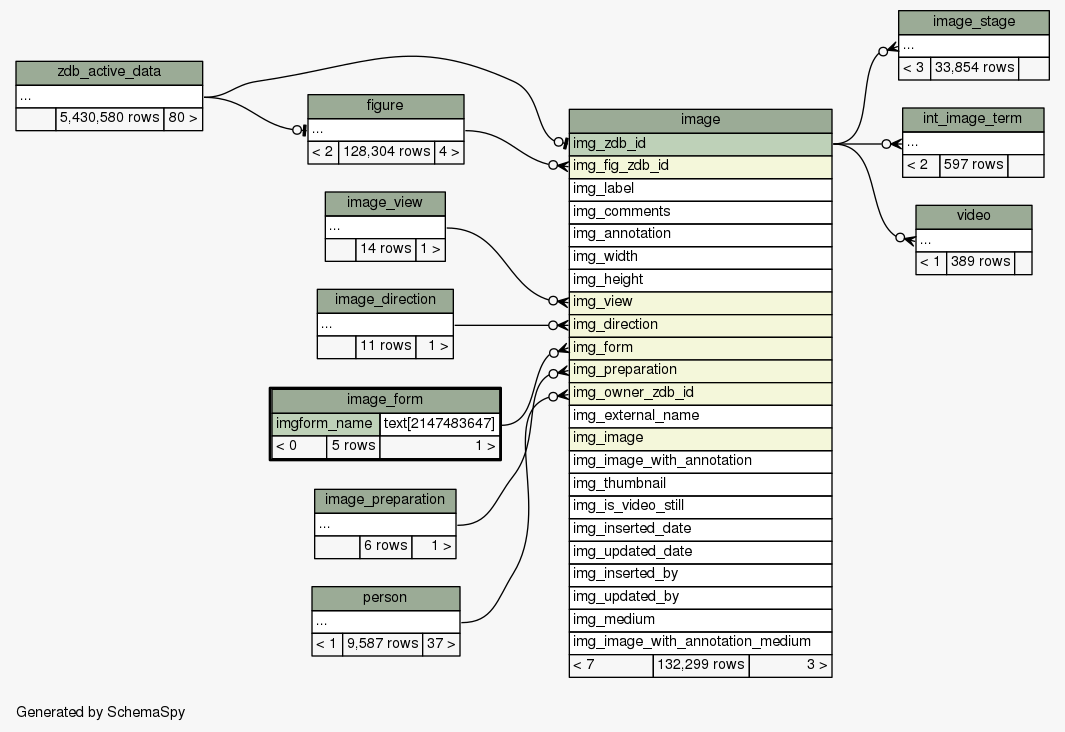Select the img_owner_zdb_id column

700,393
